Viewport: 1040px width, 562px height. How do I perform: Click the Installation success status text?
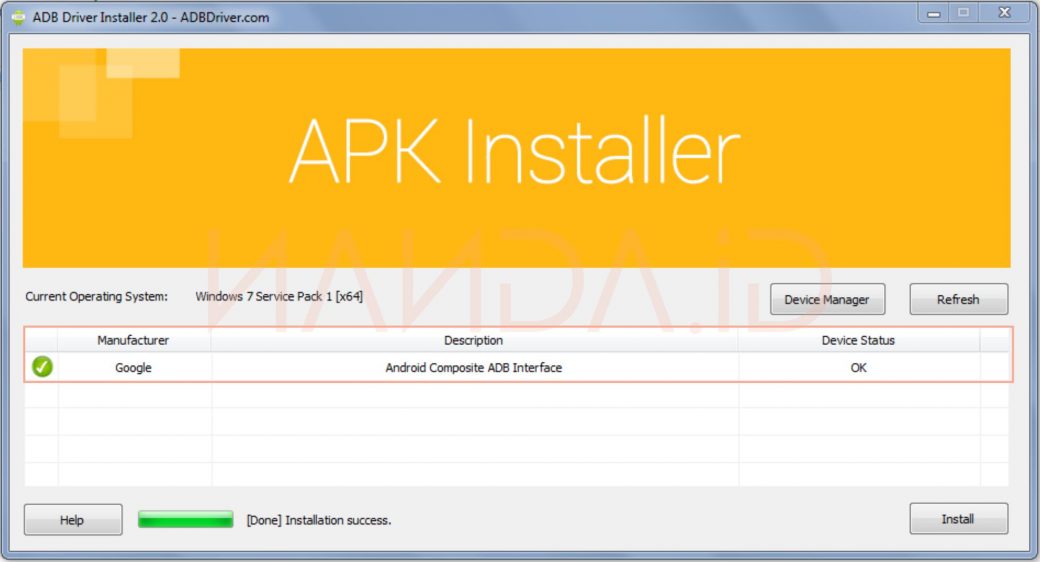pos(318,520)
